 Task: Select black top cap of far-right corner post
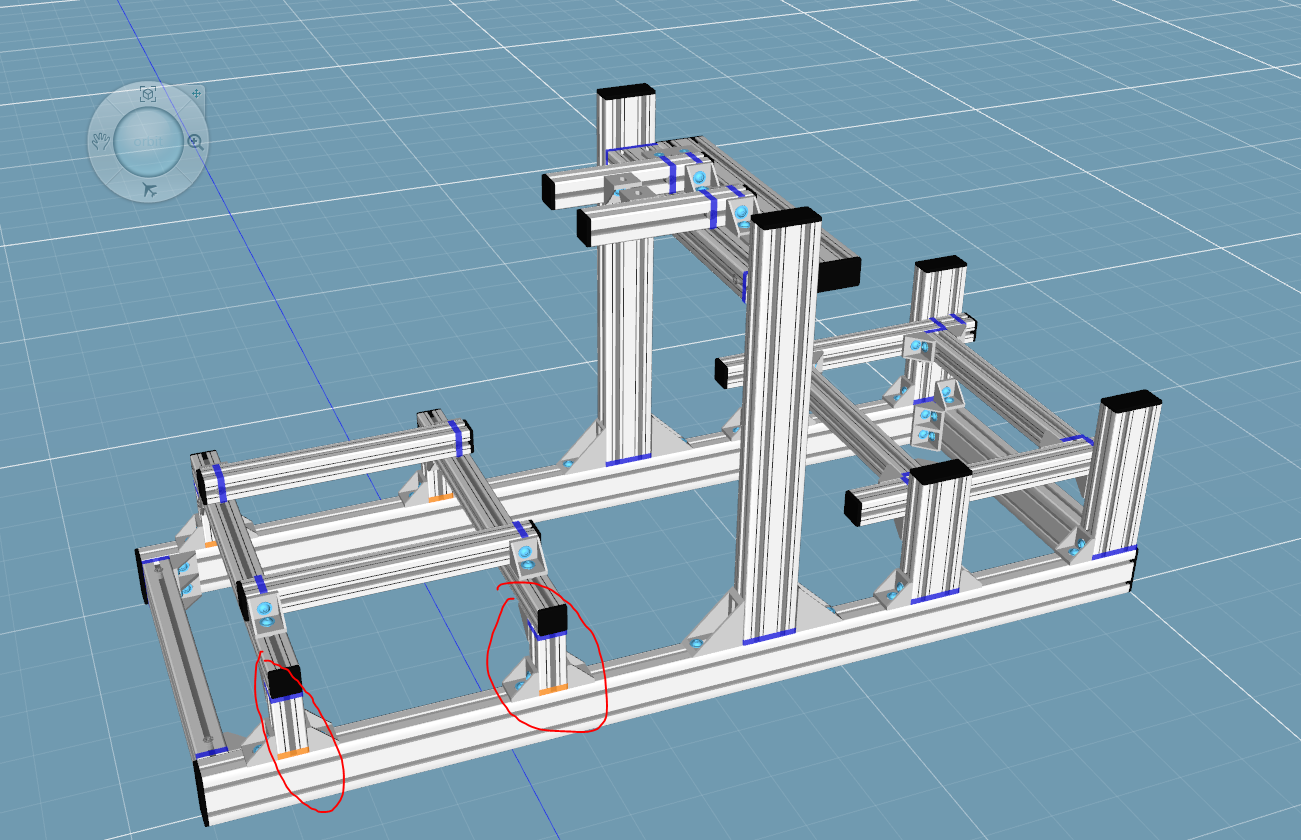[x=1130, y=400]
